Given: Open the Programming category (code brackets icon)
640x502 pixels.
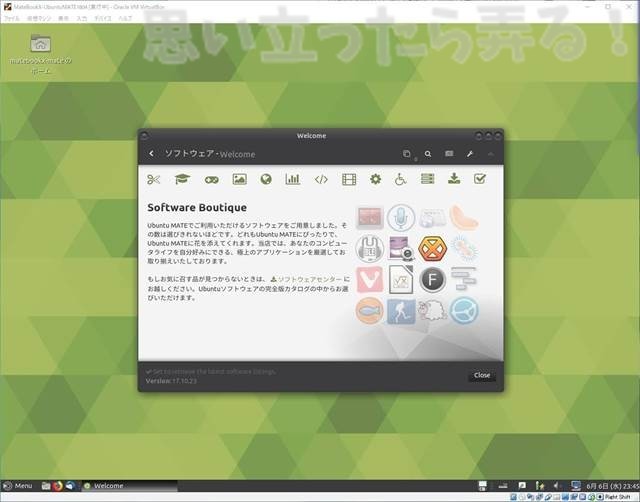Looking at the screenshot, I should tap(321, 179).
